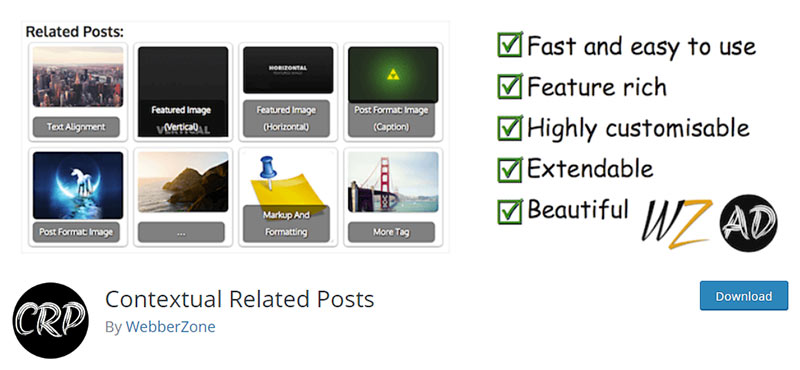Click the HORIZONTAL black banner thumbnail
Viewport: 800px width, 370px height.
288,70
